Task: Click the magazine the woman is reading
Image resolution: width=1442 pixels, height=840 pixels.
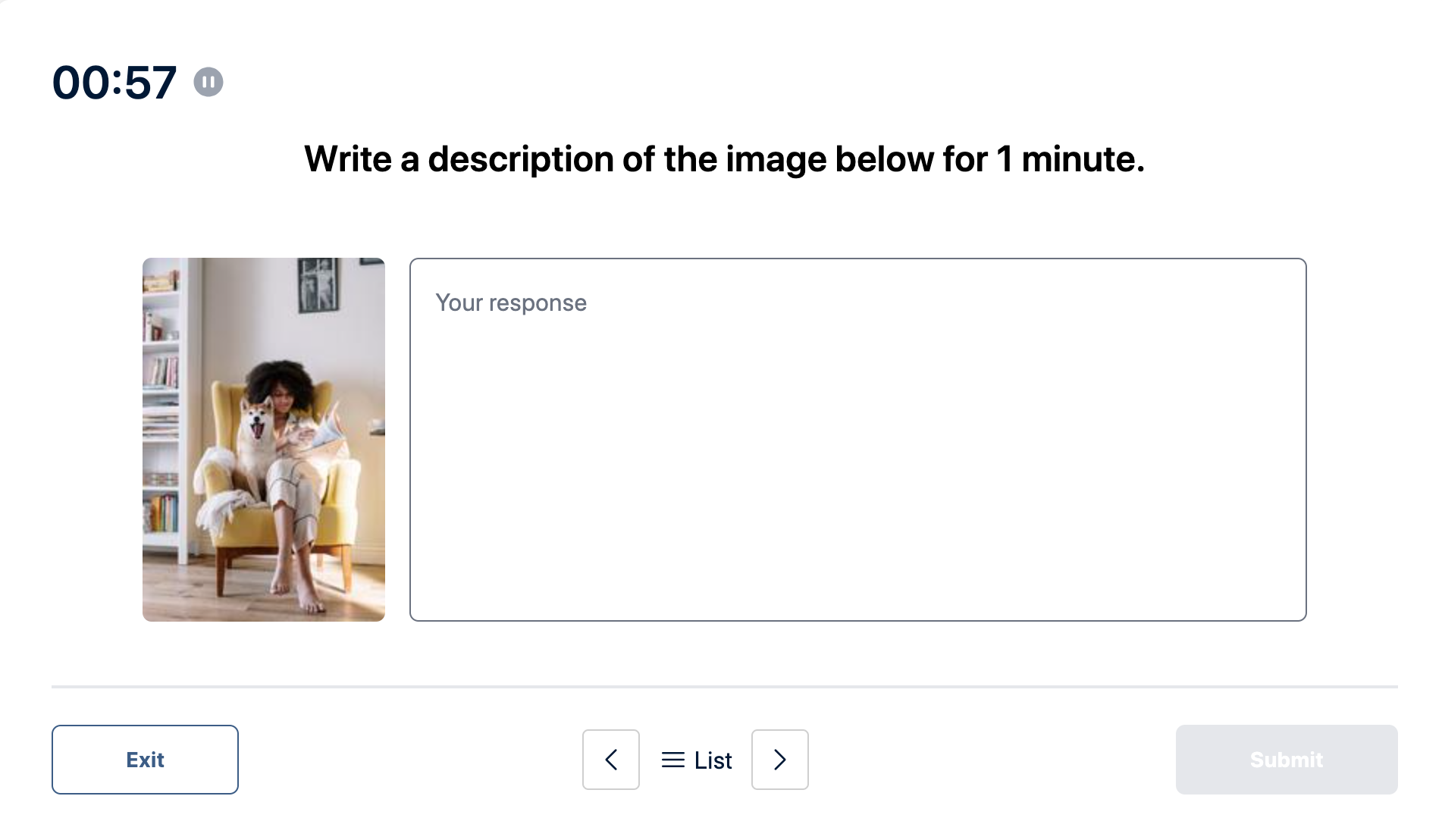Action: point(326,432)
